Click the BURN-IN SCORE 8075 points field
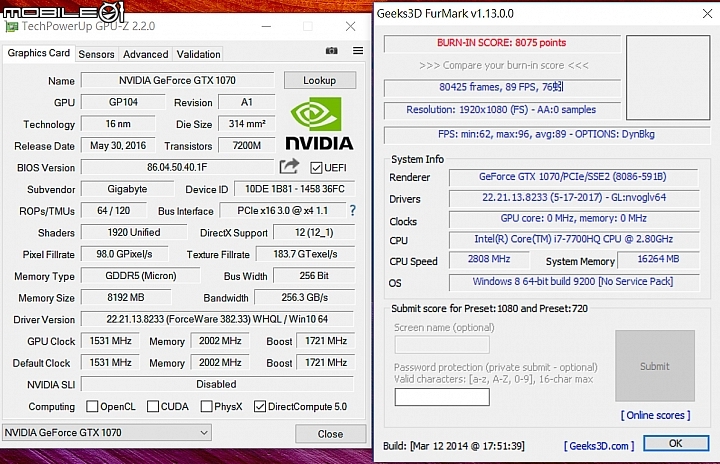This screenshot has height=464, width=720. coord(502,43)
